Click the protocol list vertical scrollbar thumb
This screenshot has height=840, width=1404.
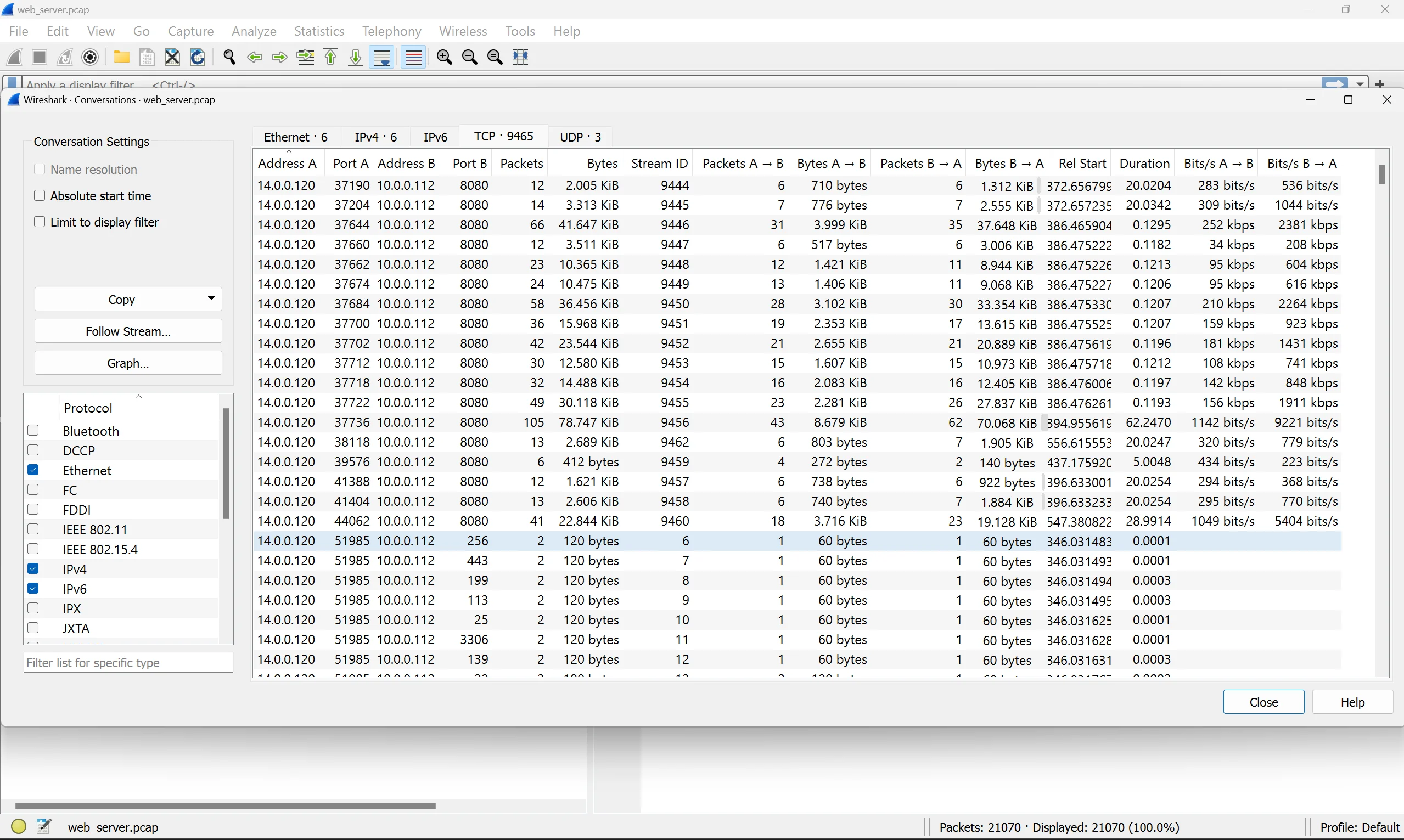coord(226,463)
